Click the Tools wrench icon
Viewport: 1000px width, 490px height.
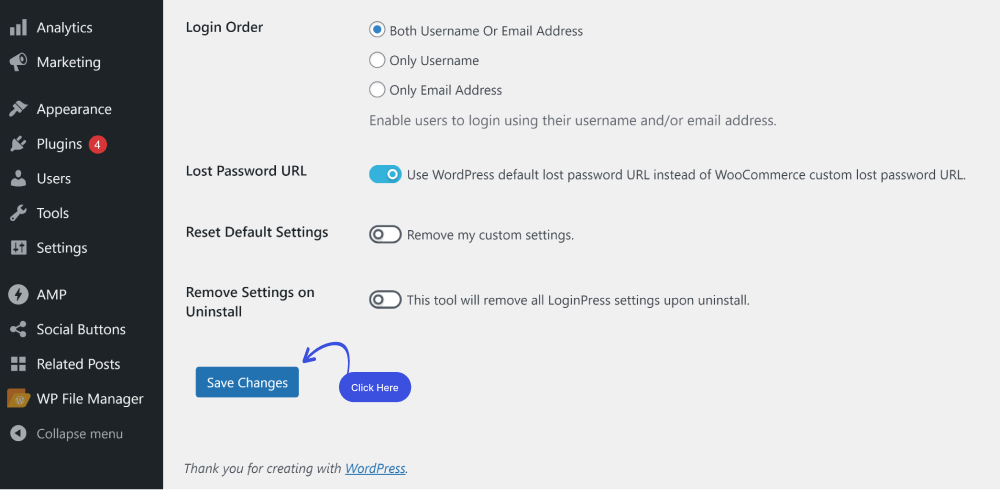click(18, 213)
